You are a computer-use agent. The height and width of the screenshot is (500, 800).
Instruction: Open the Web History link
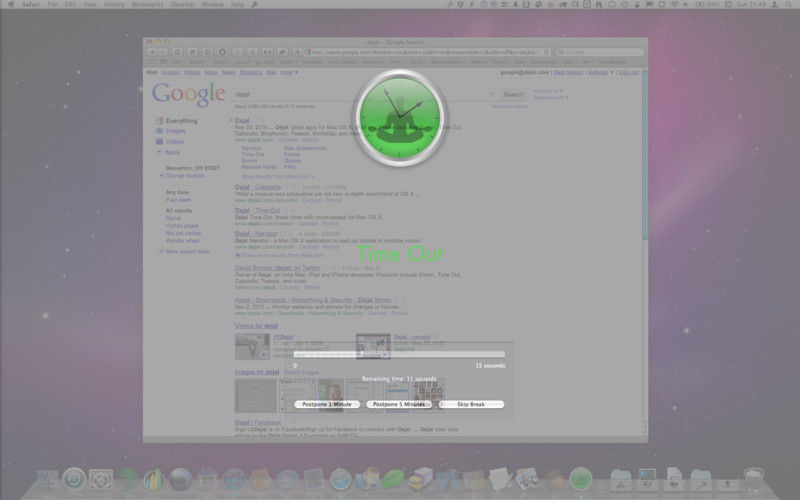(568, 72)
